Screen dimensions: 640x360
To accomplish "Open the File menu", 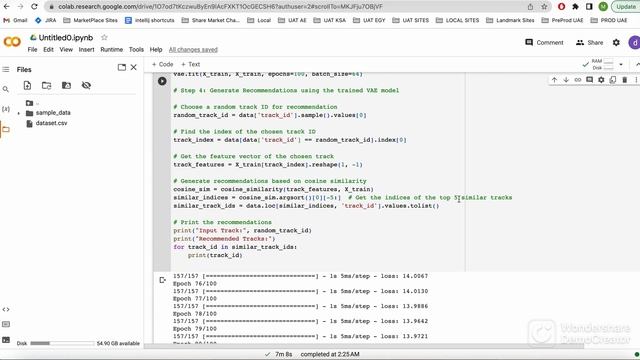I will tap(32, 49).
